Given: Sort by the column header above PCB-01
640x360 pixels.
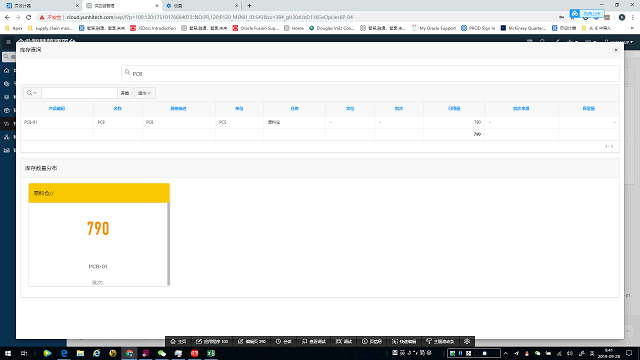Looking at the screenshot, I should tap(57, 109).
